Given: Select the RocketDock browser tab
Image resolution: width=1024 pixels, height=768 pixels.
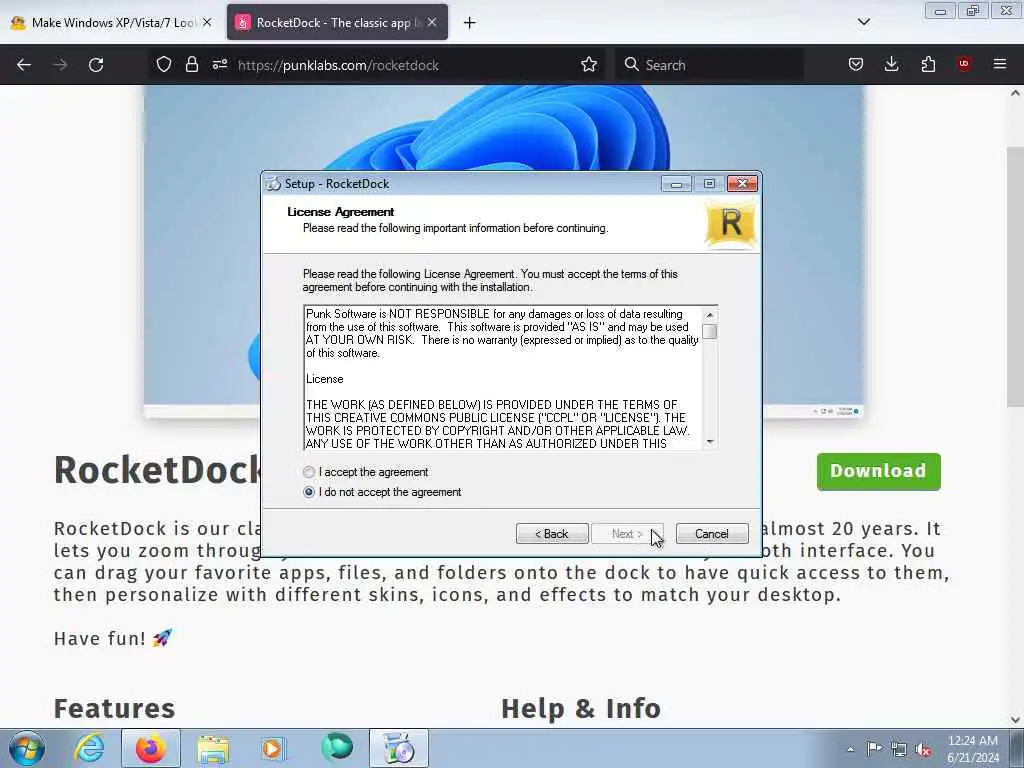Looking at the screenshot, I should [x=338, y=22].
